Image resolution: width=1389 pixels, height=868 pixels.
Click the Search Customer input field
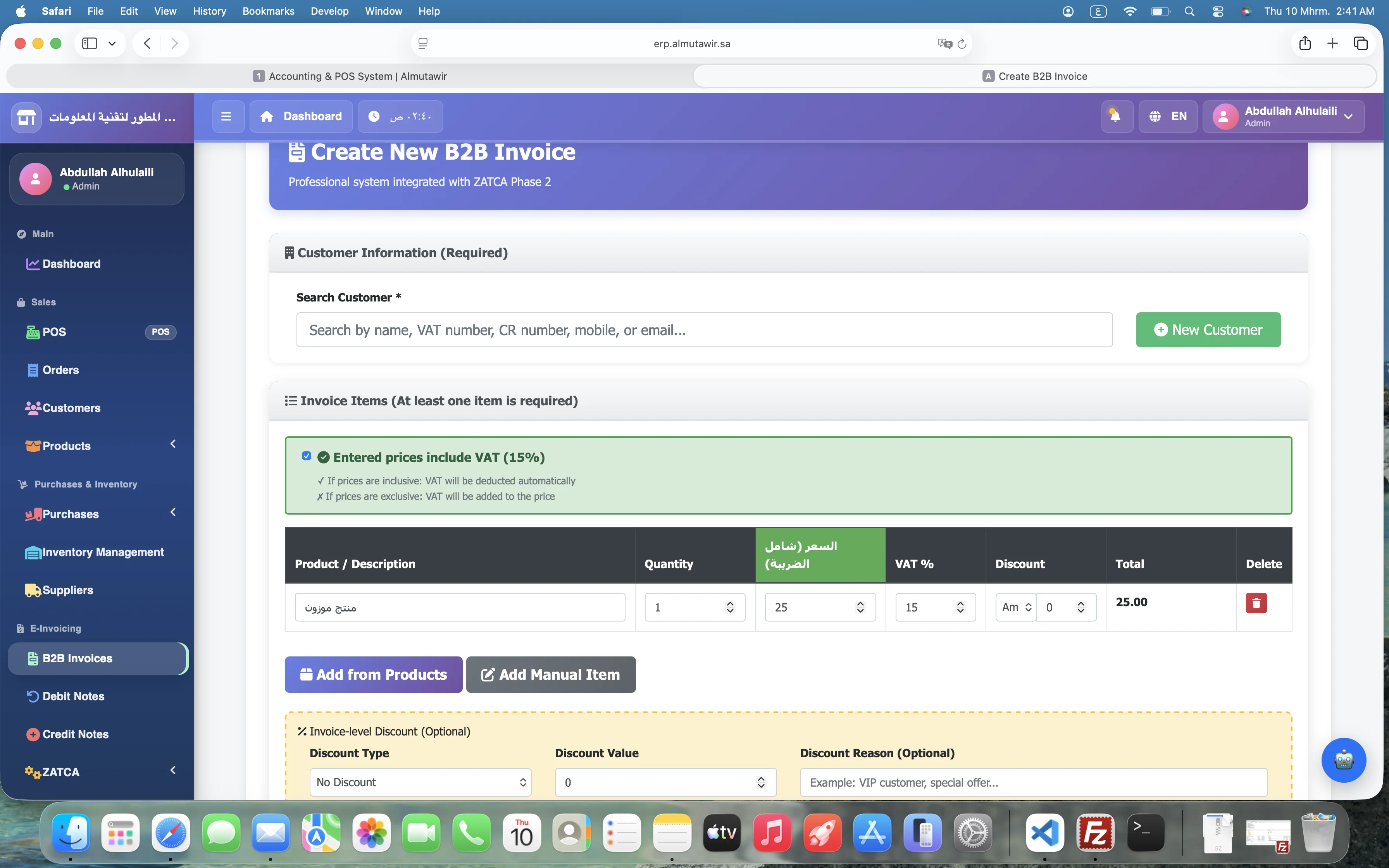(704, 330)
